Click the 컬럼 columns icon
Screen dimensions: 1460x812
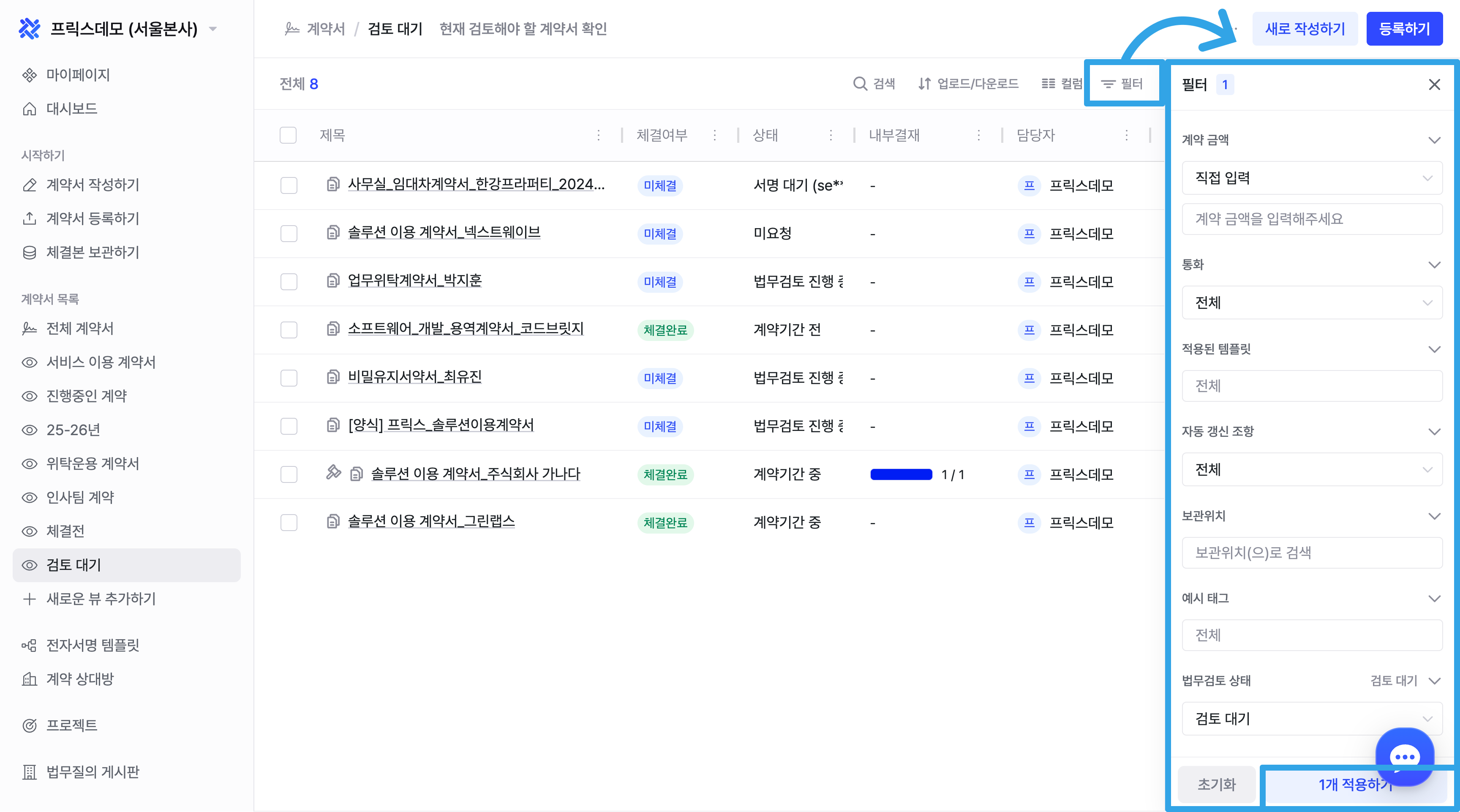point(1048,83)
